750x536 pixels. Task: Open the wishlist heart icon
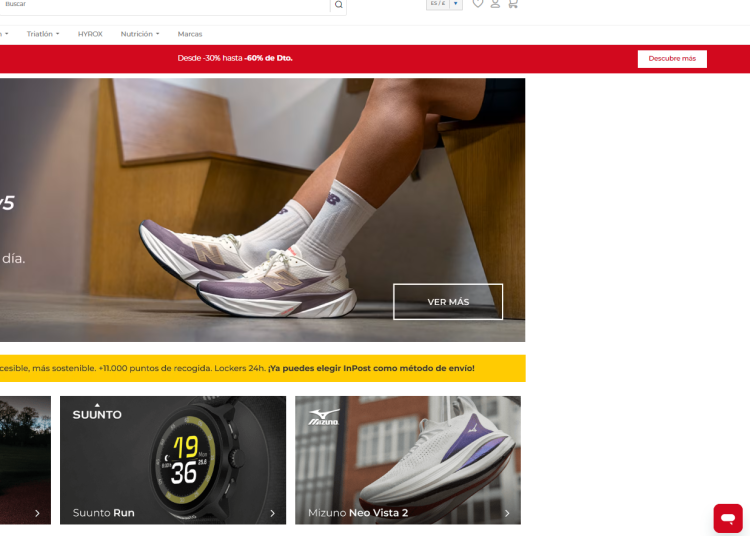pyautogui.click(x=477, y=4)
